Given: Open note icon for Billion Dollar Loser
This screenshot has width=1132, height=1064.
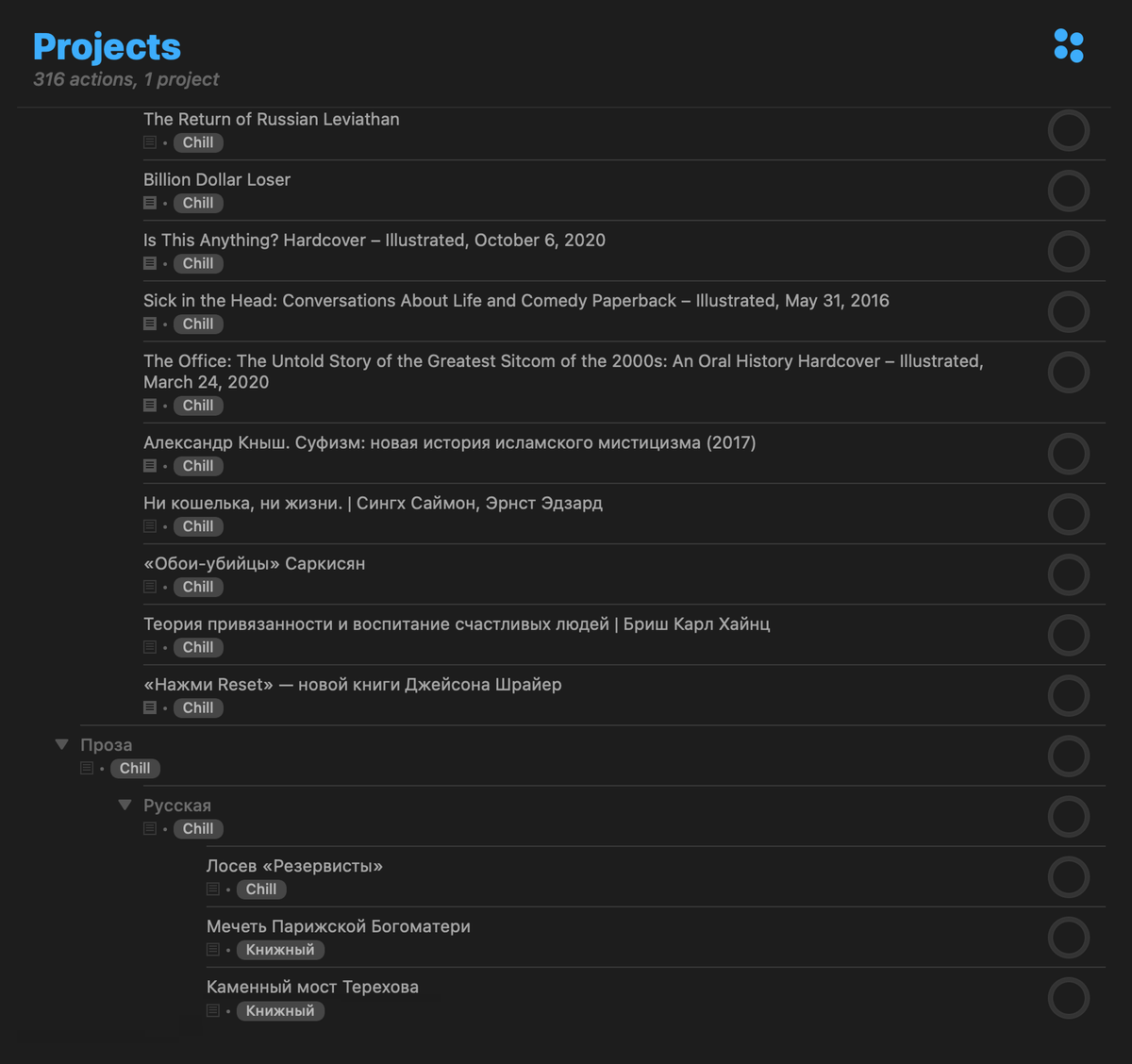Looking at the screenshot, I should point(150,203).
